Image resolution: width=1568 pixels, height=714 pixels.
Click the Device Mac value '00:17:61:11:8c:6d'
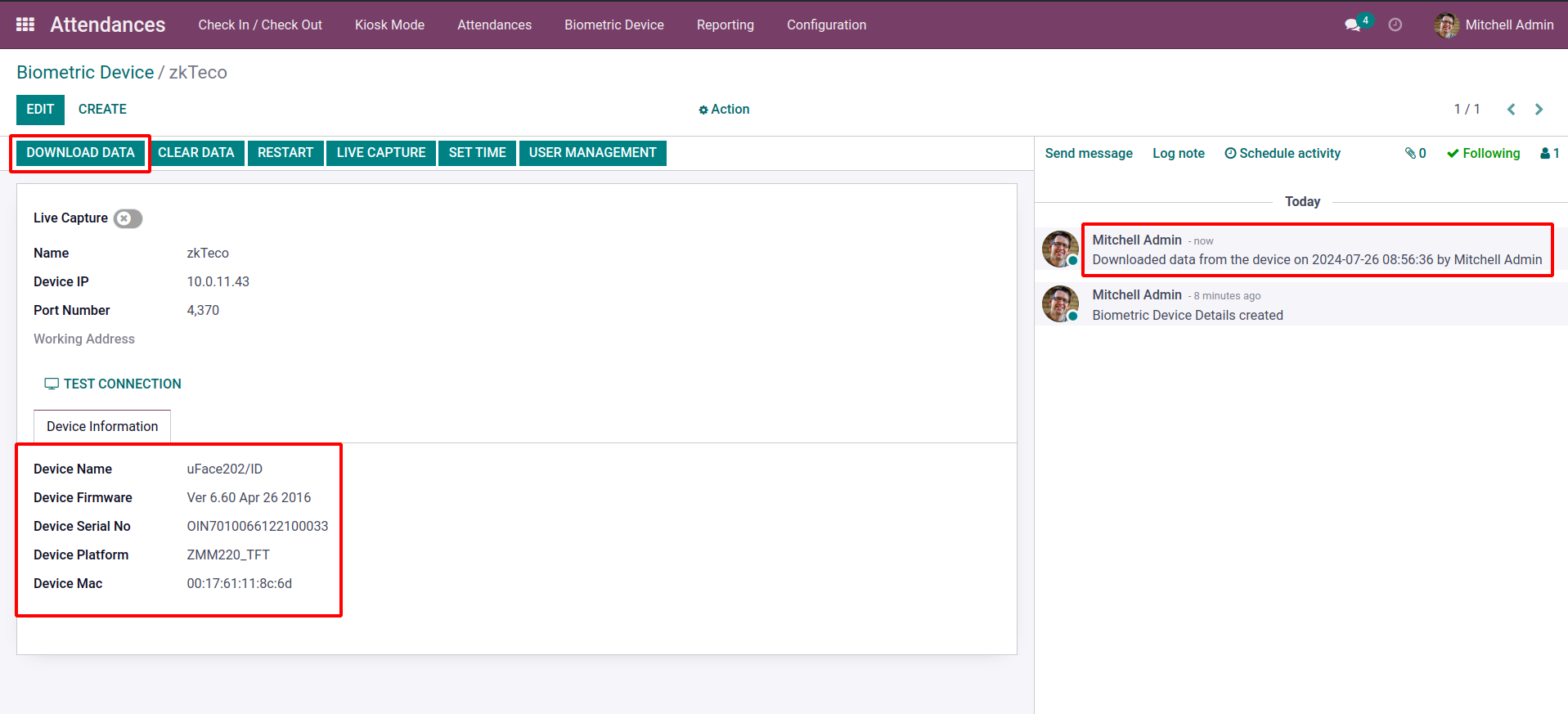click(x=240, y=583)
